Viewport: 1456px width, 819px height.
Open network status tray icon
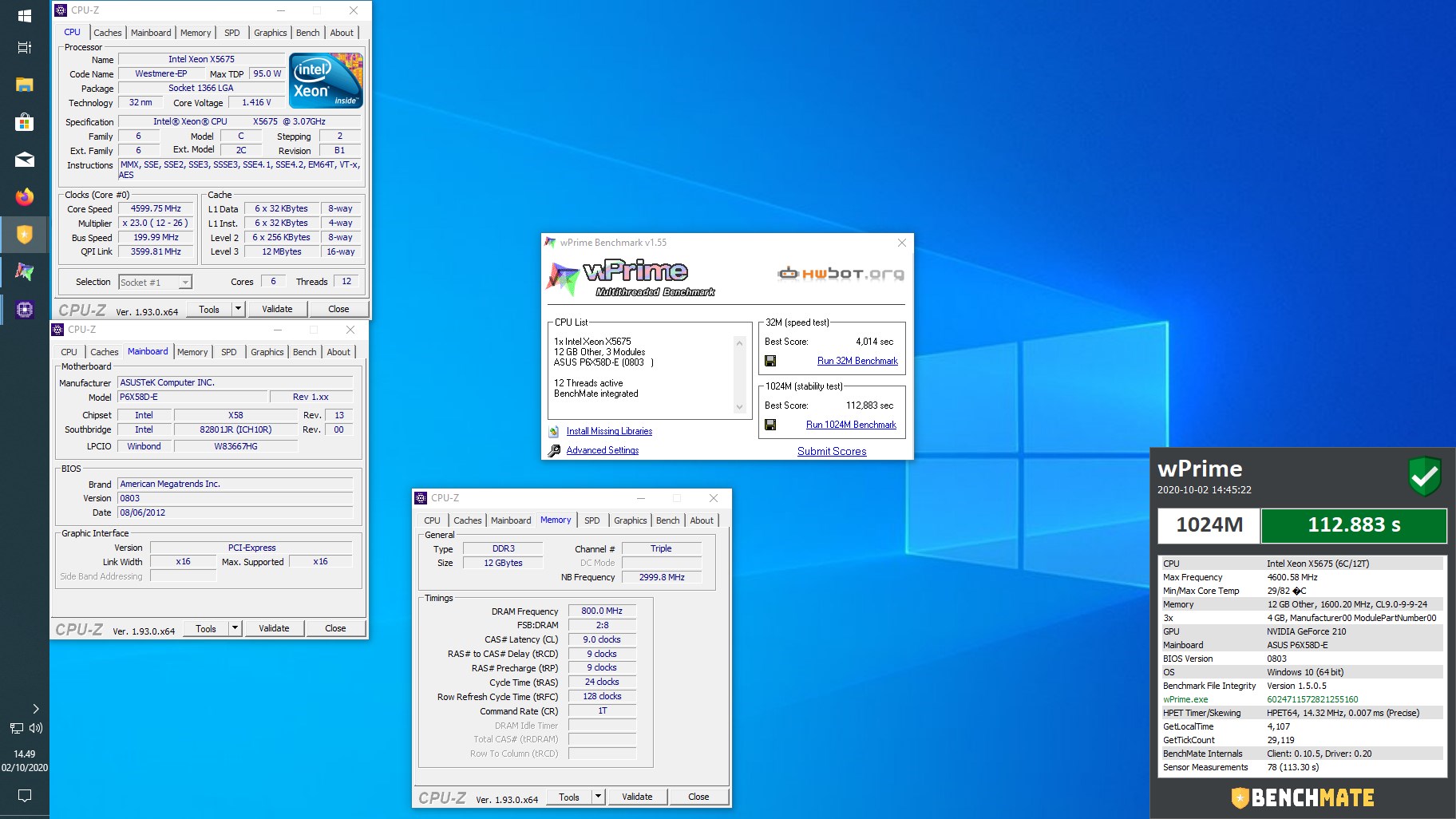[x=16, y=728]
